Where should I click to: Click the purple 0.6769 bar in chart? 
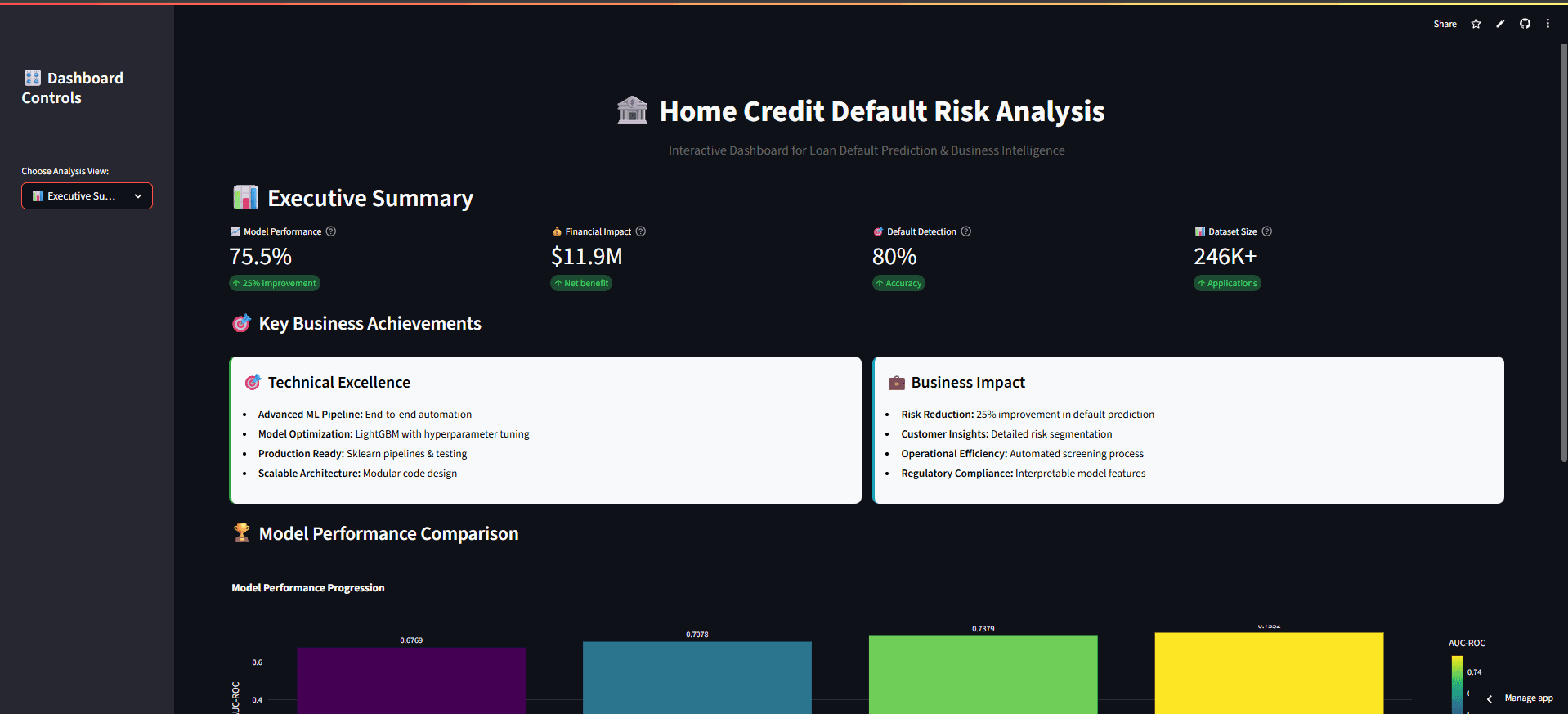411,680
